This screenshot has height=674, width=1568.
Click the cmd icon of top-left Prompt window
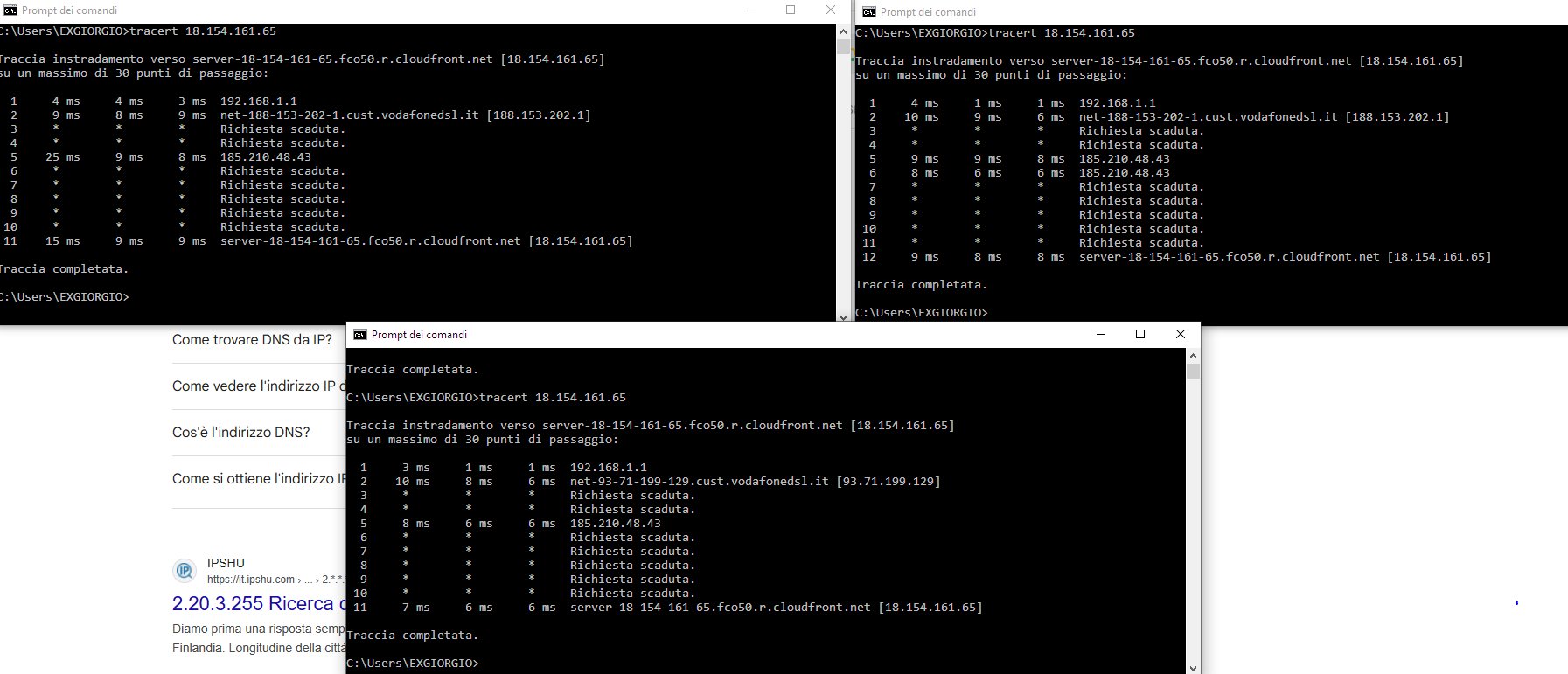10,10
